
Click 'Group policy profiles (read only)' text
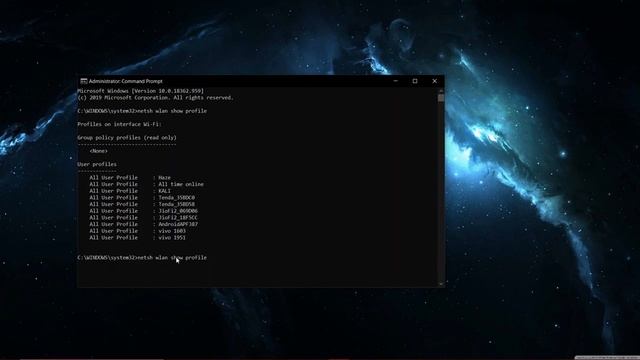(x=127, y=138)
